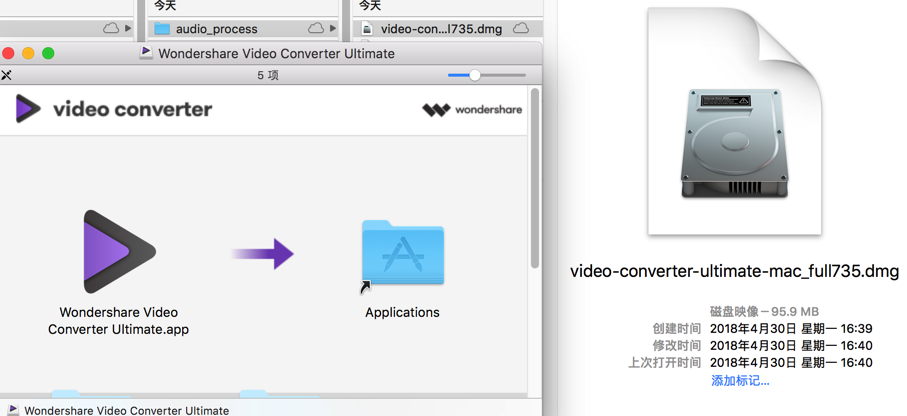Select the audio_process folder in Finder
The height and width of the screenshot is (416, 907).
pos(216,29)
